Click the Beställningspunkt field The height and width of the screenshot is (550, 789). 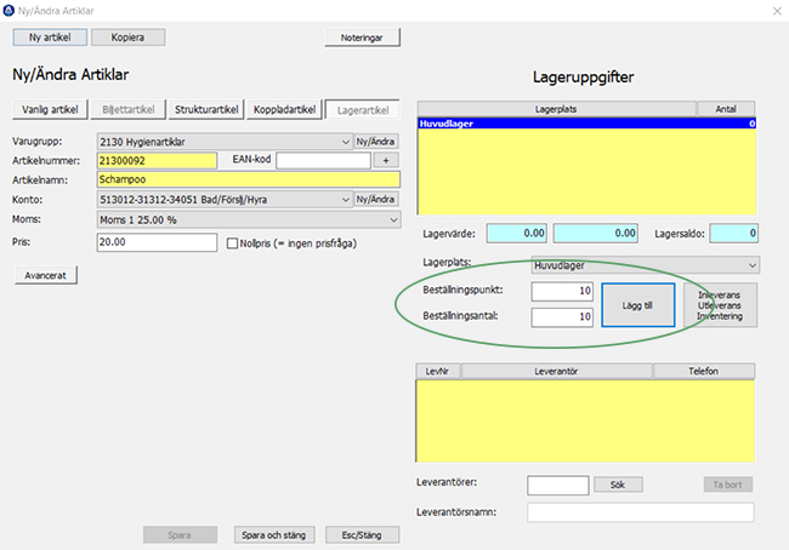pos(562,291)
